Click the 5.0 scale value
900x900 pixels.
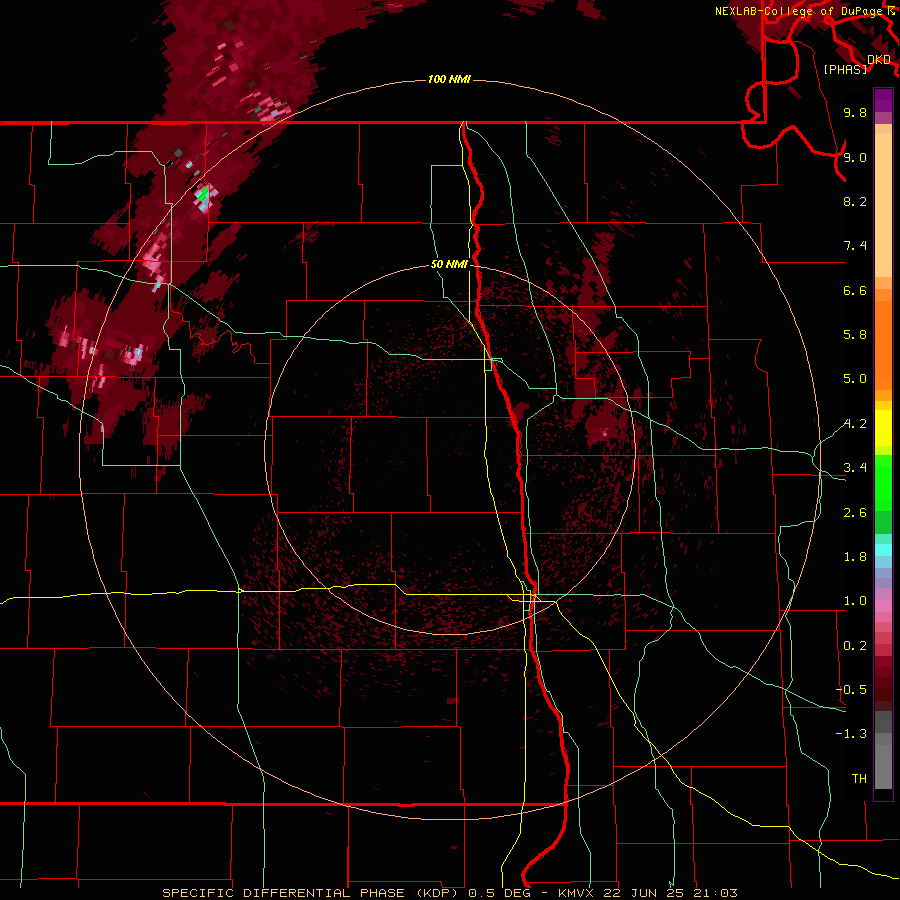click(x=855, y=379)
